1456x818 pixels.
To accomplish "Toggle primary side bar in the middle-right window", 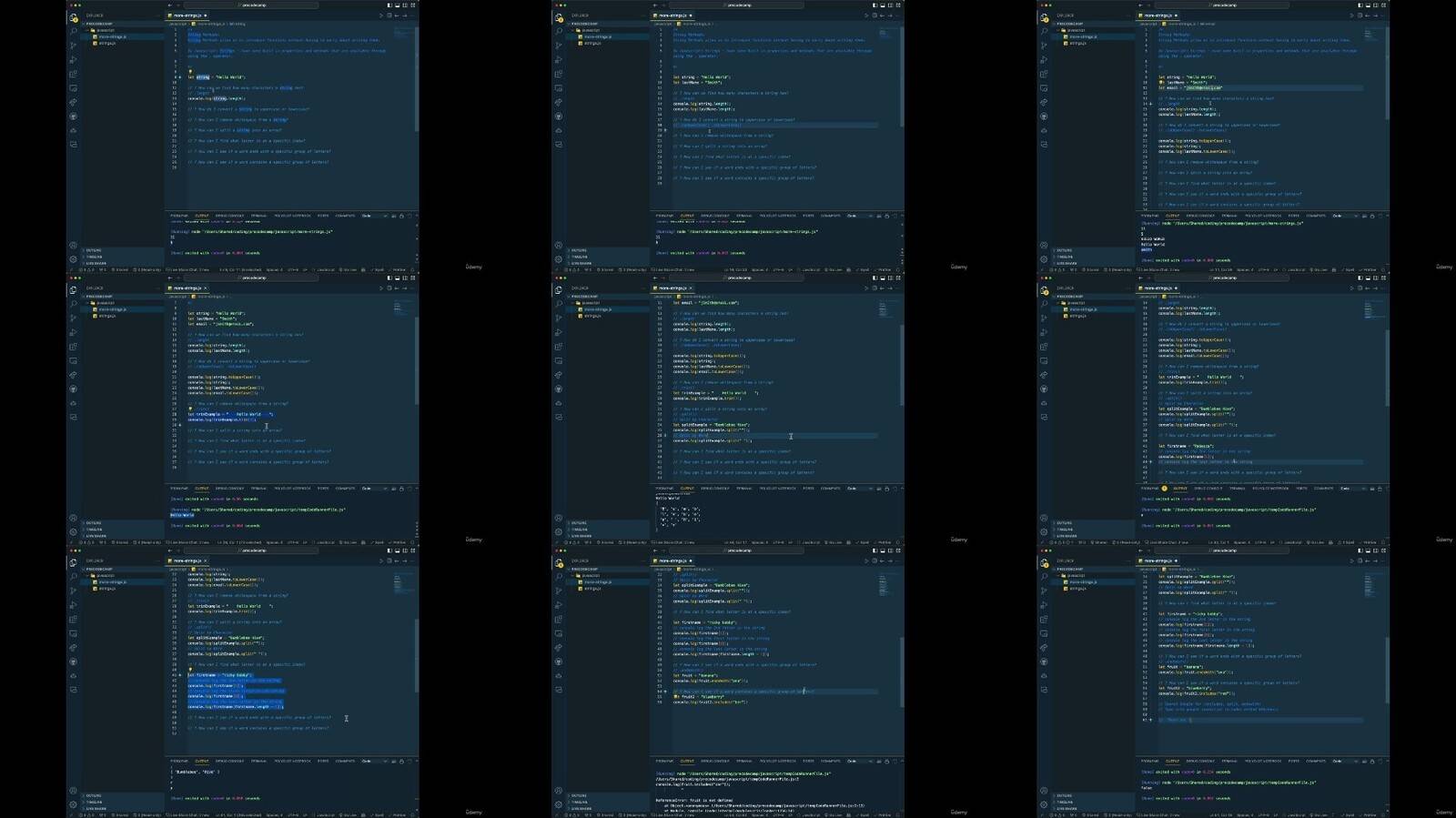I will point(1360,278).
